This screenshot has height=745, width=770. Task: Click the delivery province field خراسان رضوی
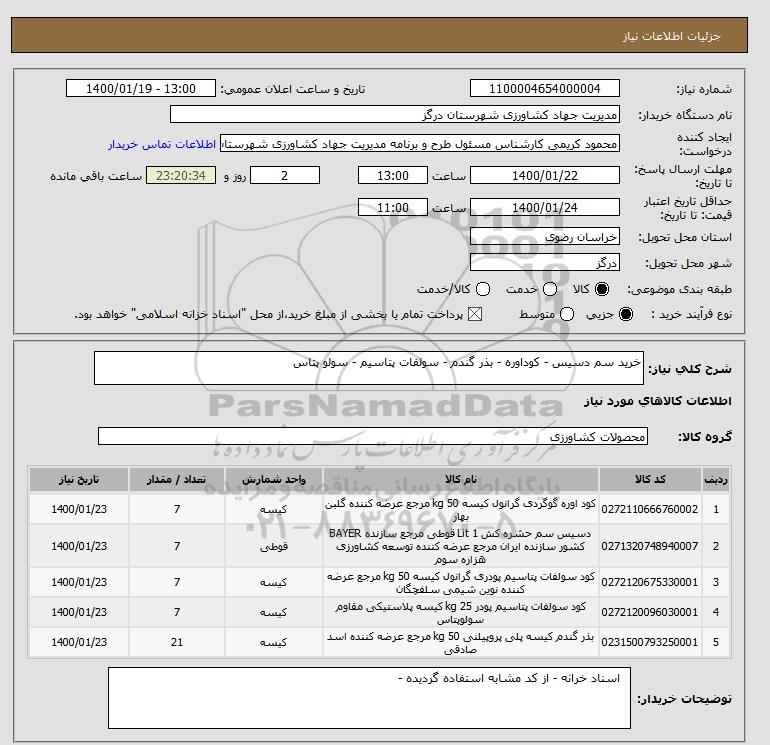tap(545, 237)
